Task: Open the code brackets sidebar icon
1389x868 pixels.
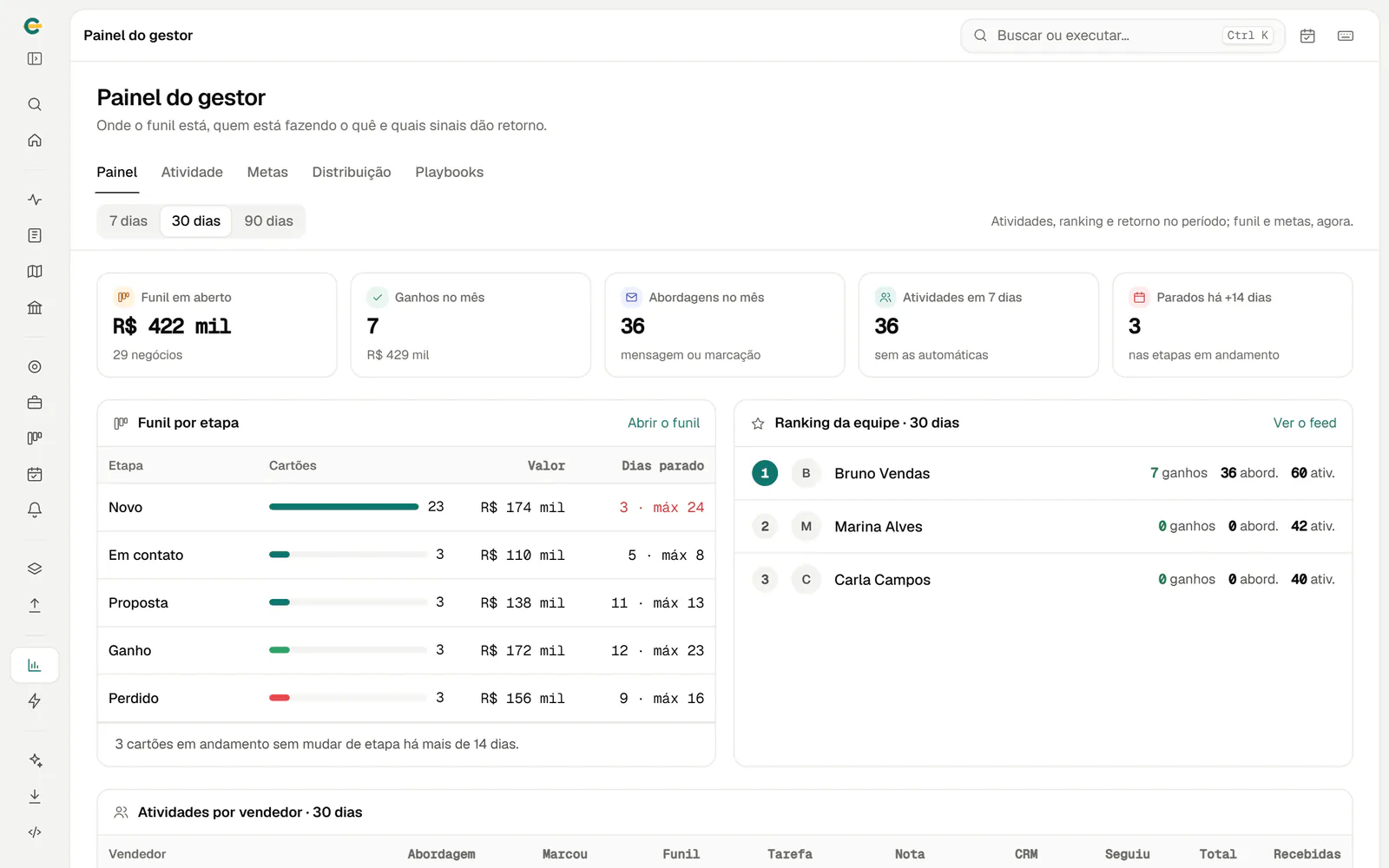Action: point(35,832)
